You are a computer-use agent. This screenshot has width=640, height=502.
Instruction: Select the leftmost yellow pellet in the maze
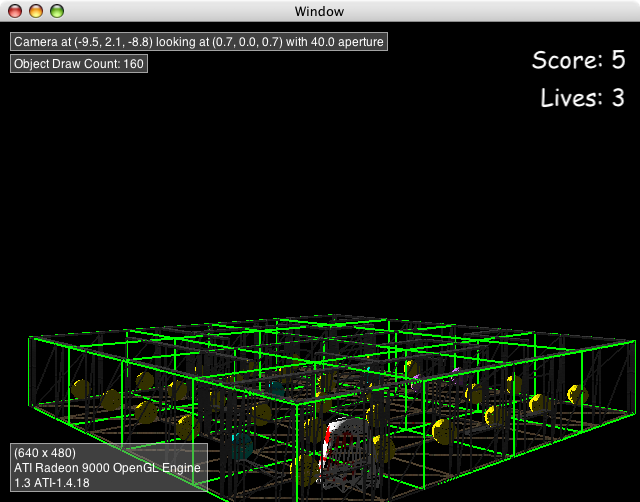[x=81, y=388]
